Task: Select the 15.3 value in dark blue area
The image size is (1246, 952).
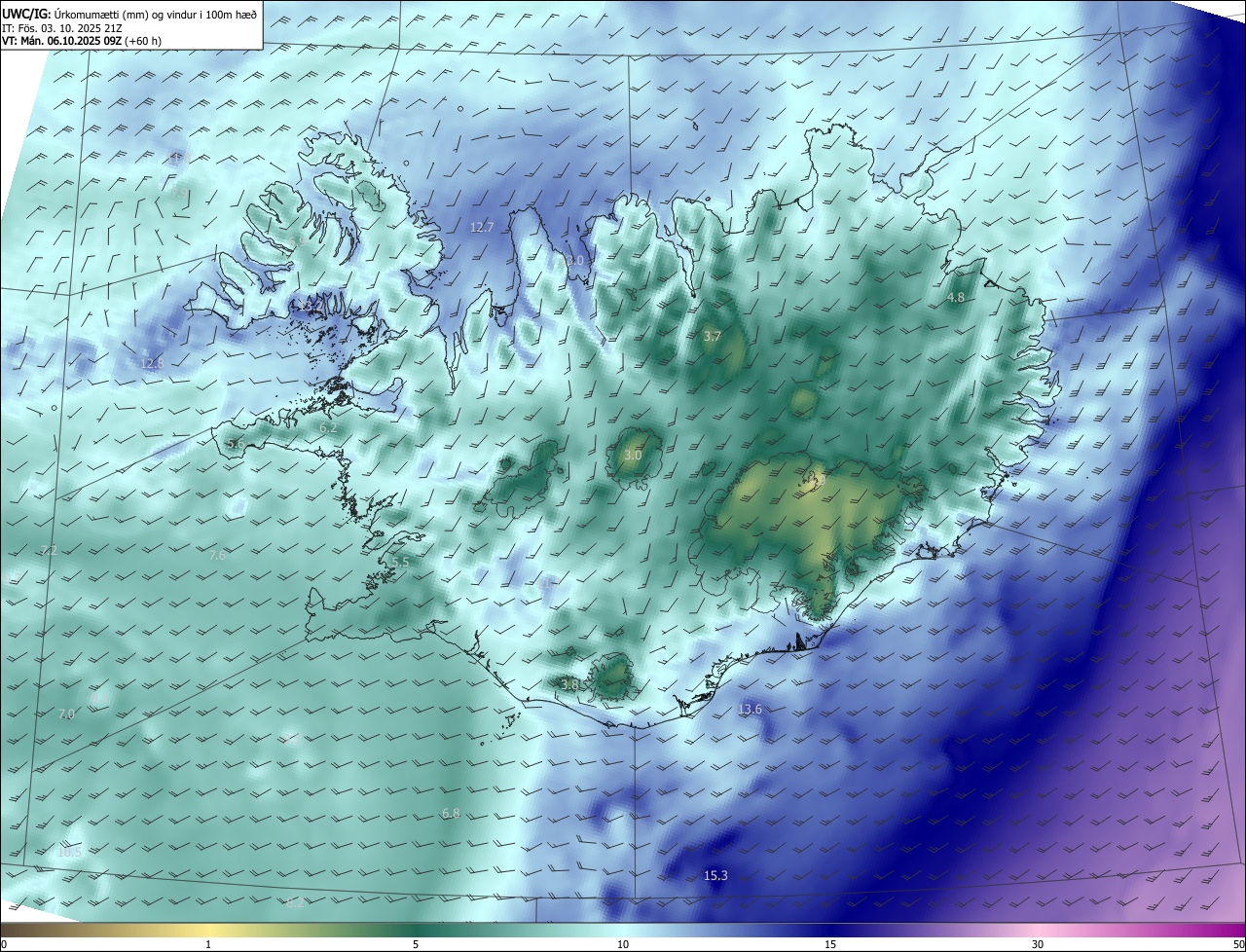Action: [715, 876]
